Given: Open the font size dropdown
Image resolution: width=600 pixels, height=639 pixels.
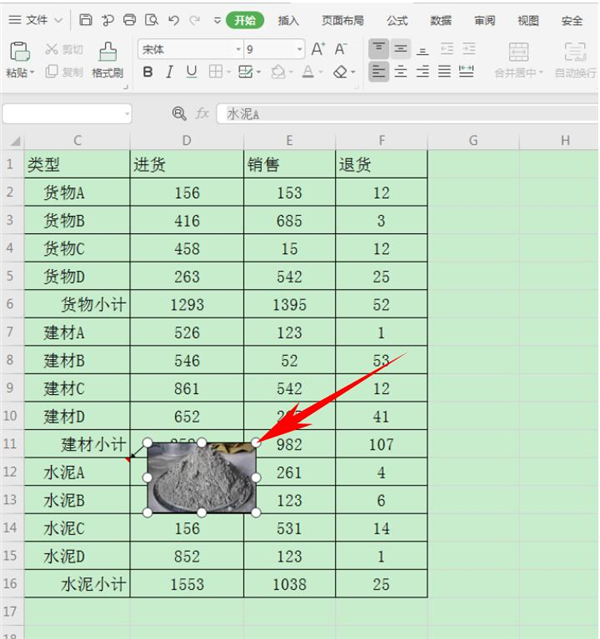Looking at the screenshot, I should (299, 49).
